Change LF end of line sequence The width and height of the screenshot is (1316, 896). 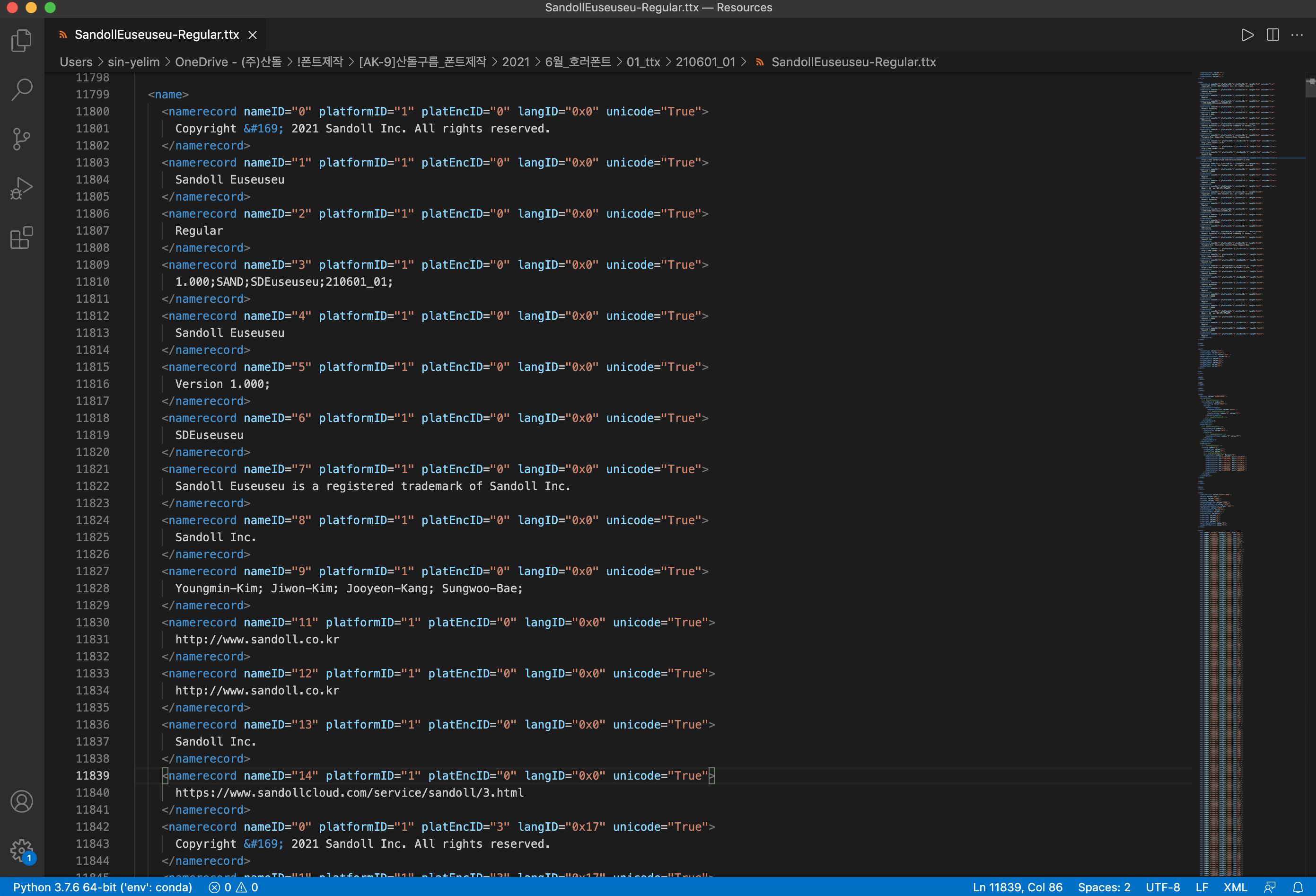(x=1202, y=887)
